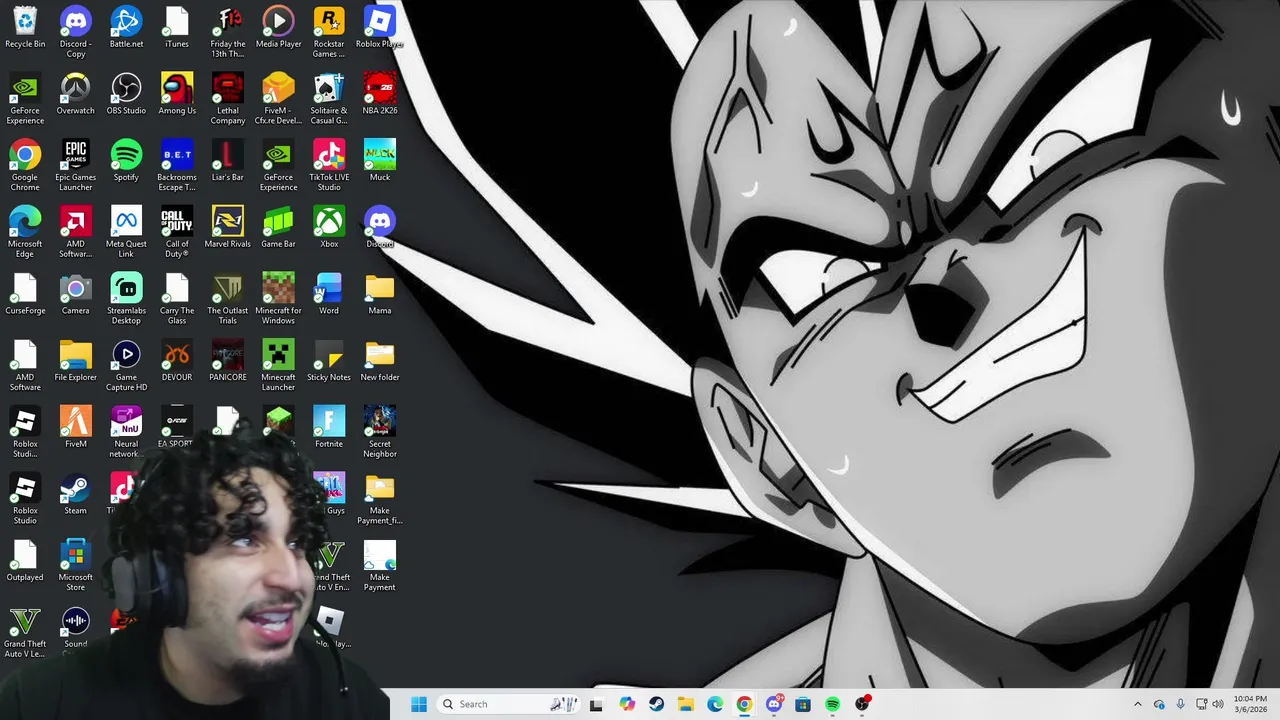Open Steam from the taskbar
The width and height of the screenshot is (1280, 720).
[656, 704]
